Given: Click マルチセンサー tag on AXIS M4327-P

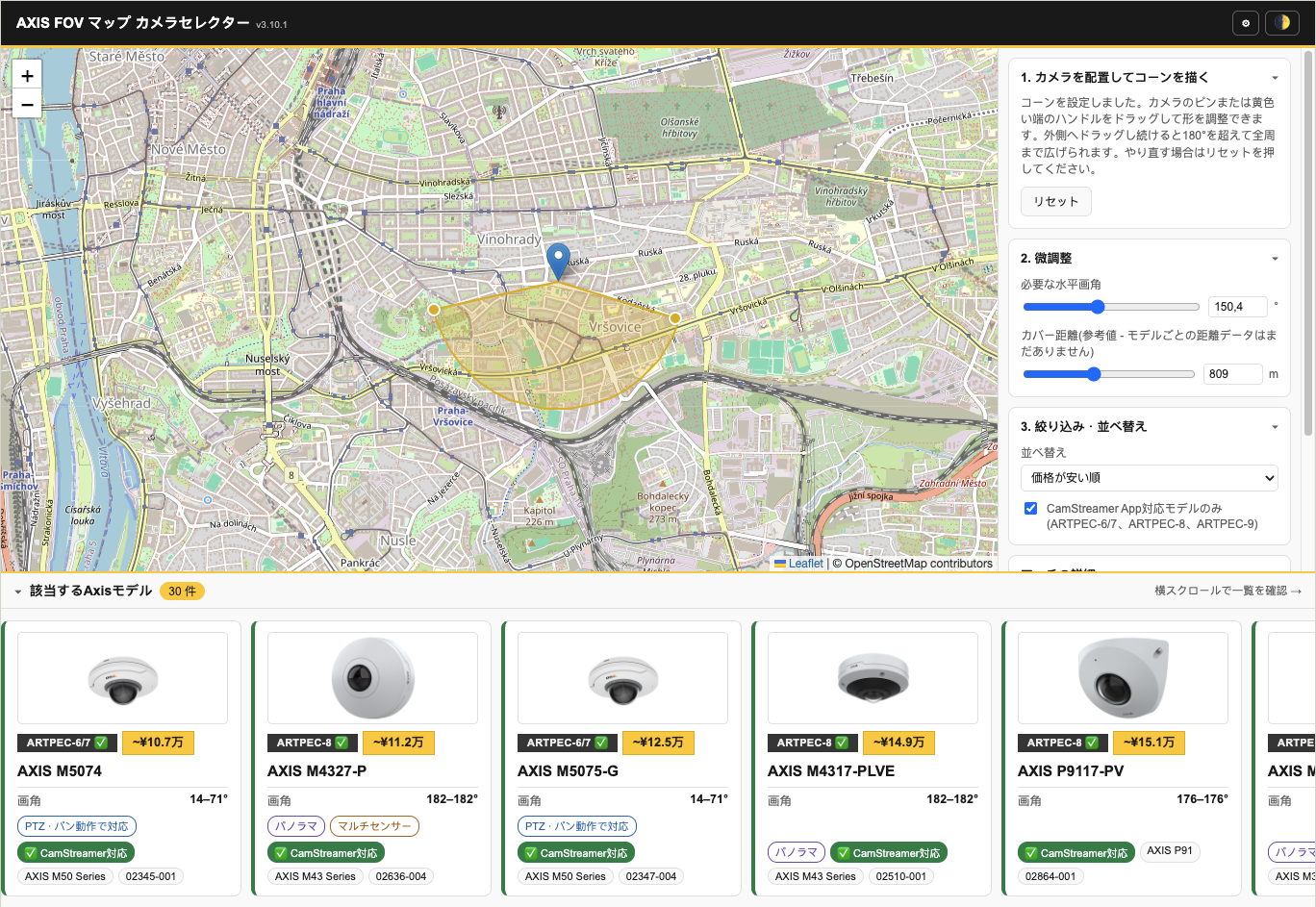Looking at the screenshot, I should click(x=374, y=826).
